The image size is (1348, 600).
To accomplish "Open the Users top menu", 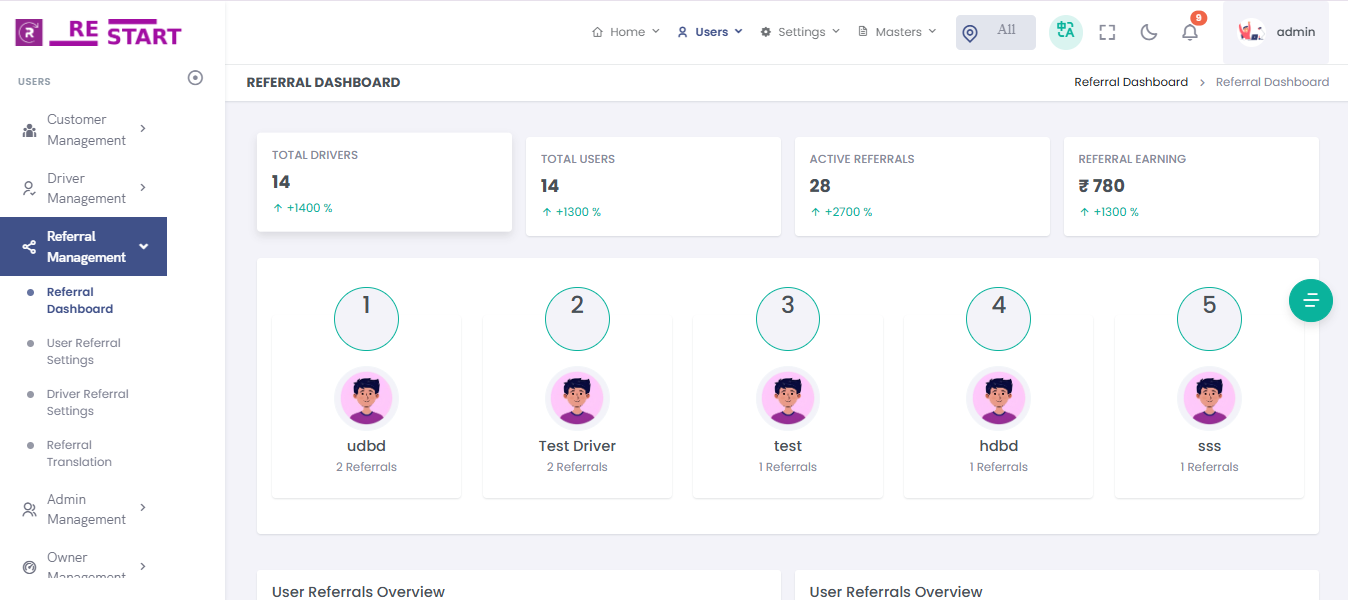I will tap(710, 32).
